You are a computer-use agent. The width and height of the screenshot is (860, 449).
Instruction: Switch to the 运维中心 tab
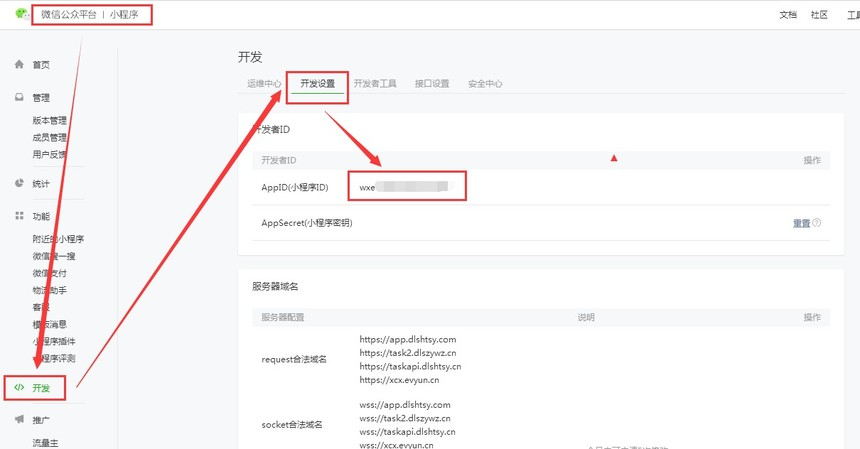(x=263, y=84)
